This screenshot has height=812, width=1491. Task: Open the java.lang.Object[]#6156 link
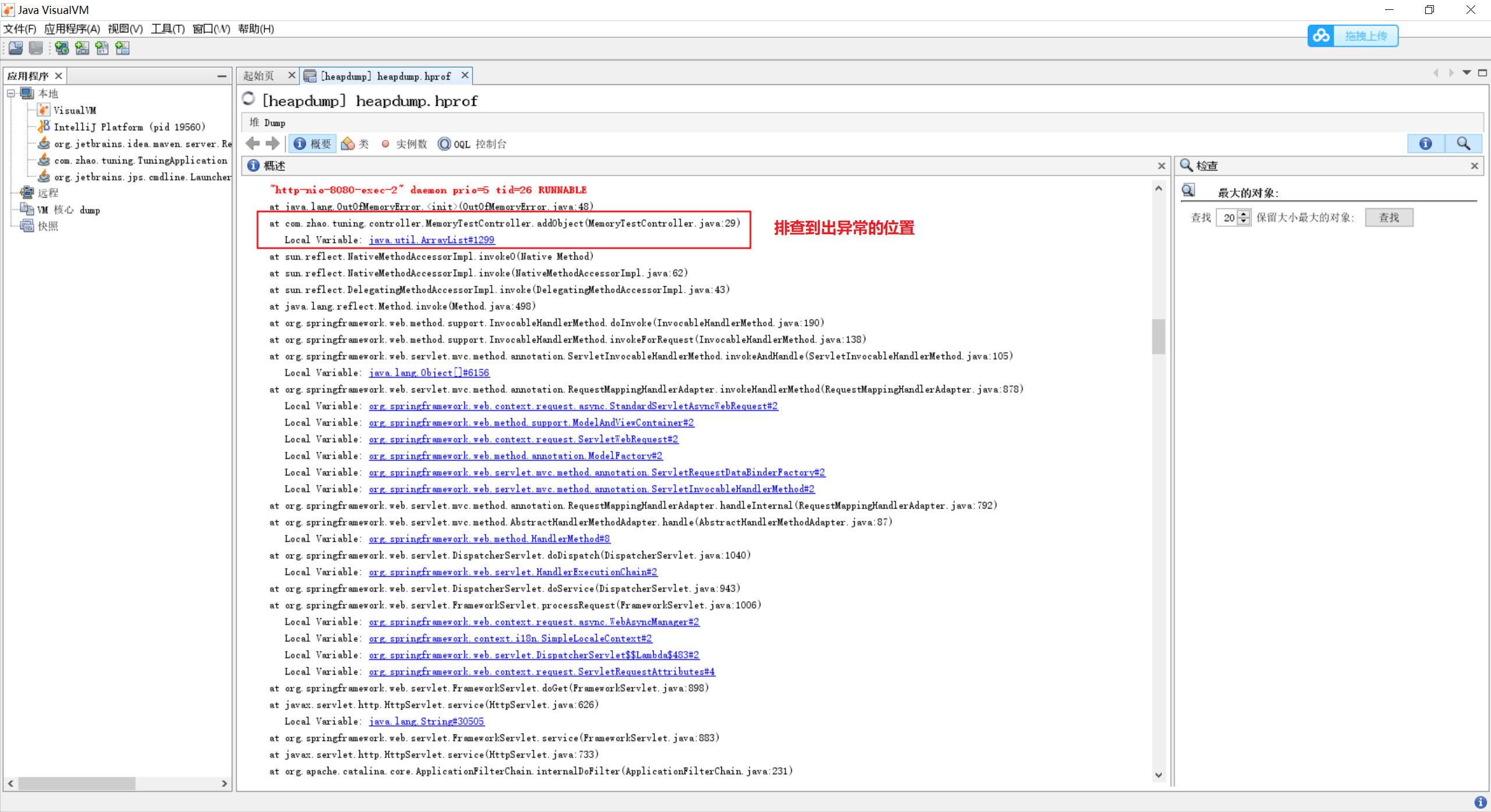click(x=429, y=373)
